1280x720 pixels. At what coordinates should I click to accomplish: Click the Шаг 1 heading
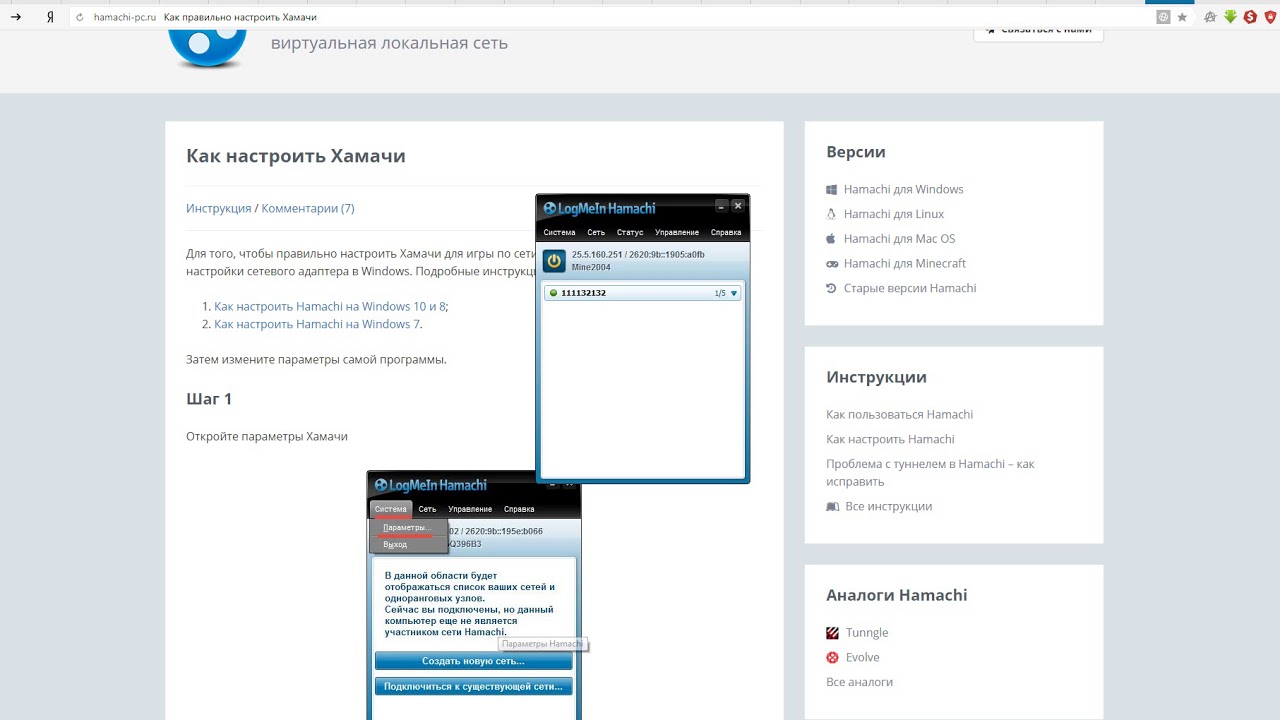[x=209, y=399]
